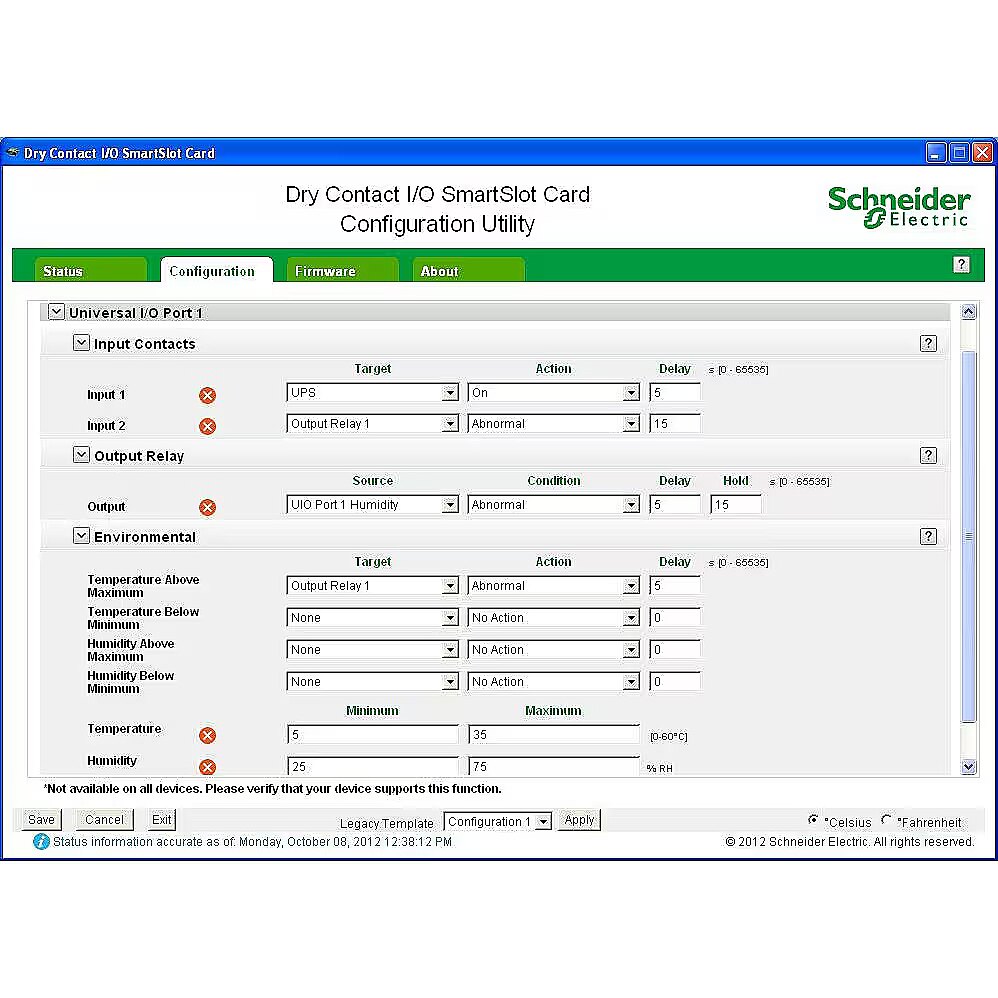Open Input 1 Action dropdown showing On
This screenshot has height=998, width=998.
click(553, 393)
